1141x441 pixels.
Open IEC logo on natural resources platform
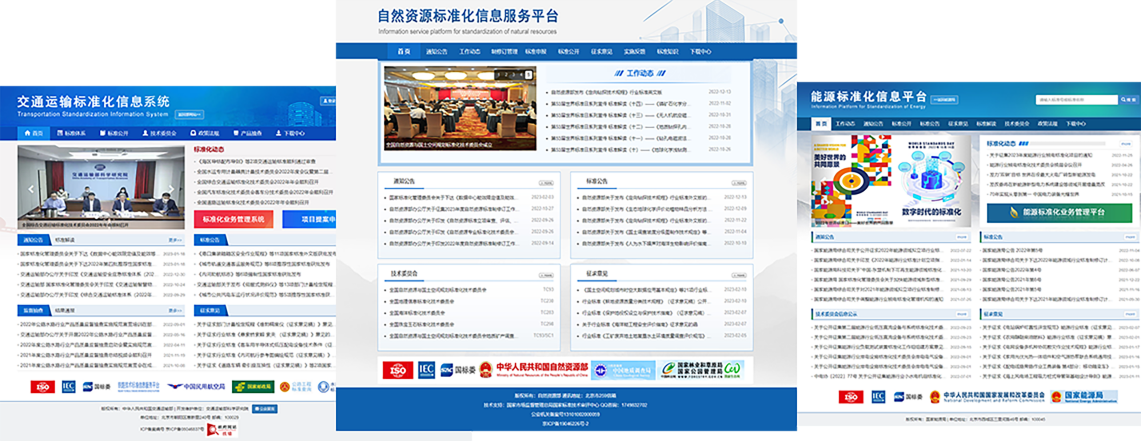(426, 370)
